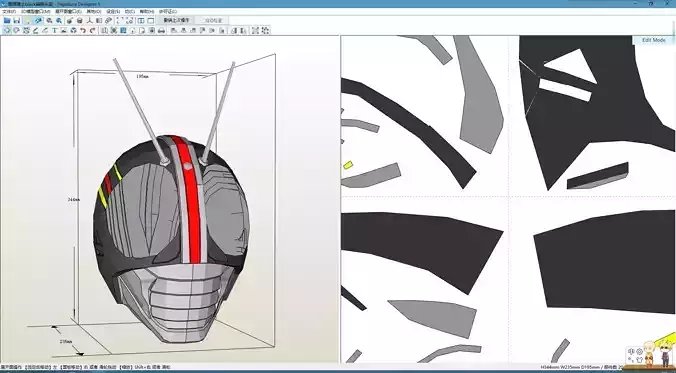Screen dimensions: 676x373
Task: Select the small yellow piece in the 2D pattern
Action: pos(348,164)
